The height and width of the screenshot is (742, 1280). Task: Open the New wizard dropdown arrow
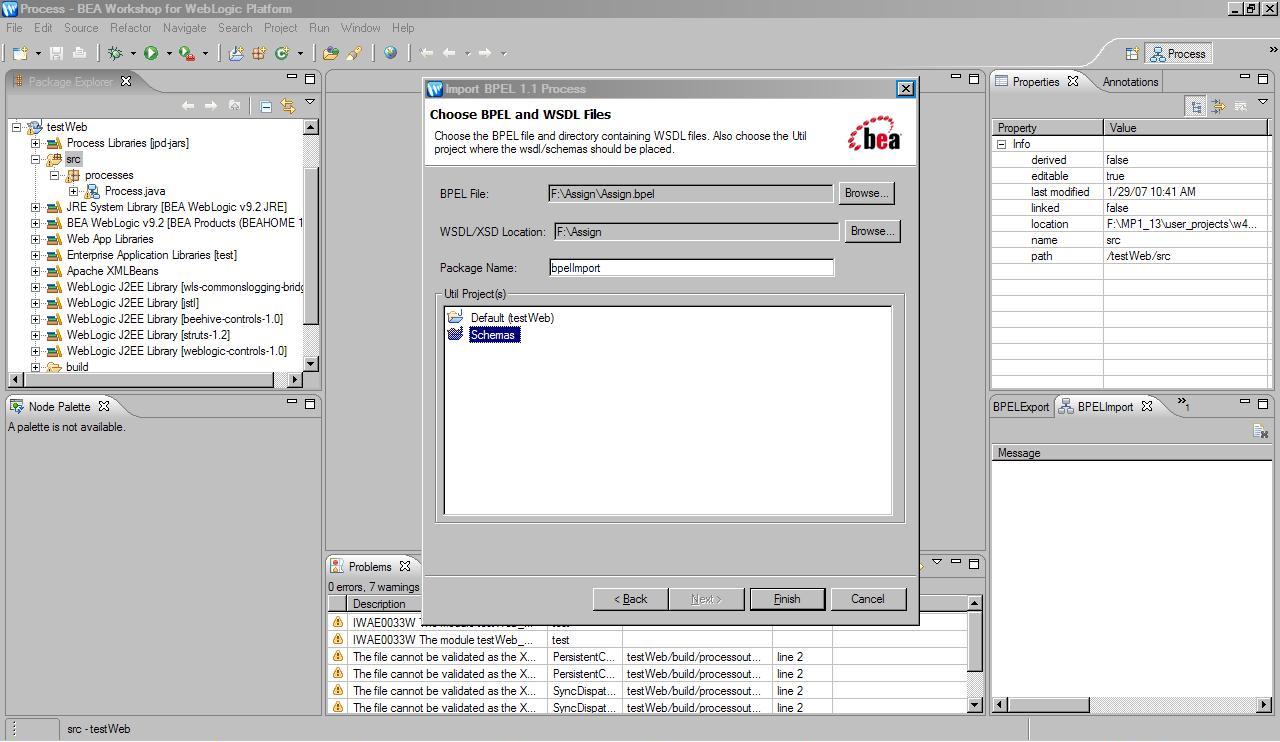coord(38,53)
